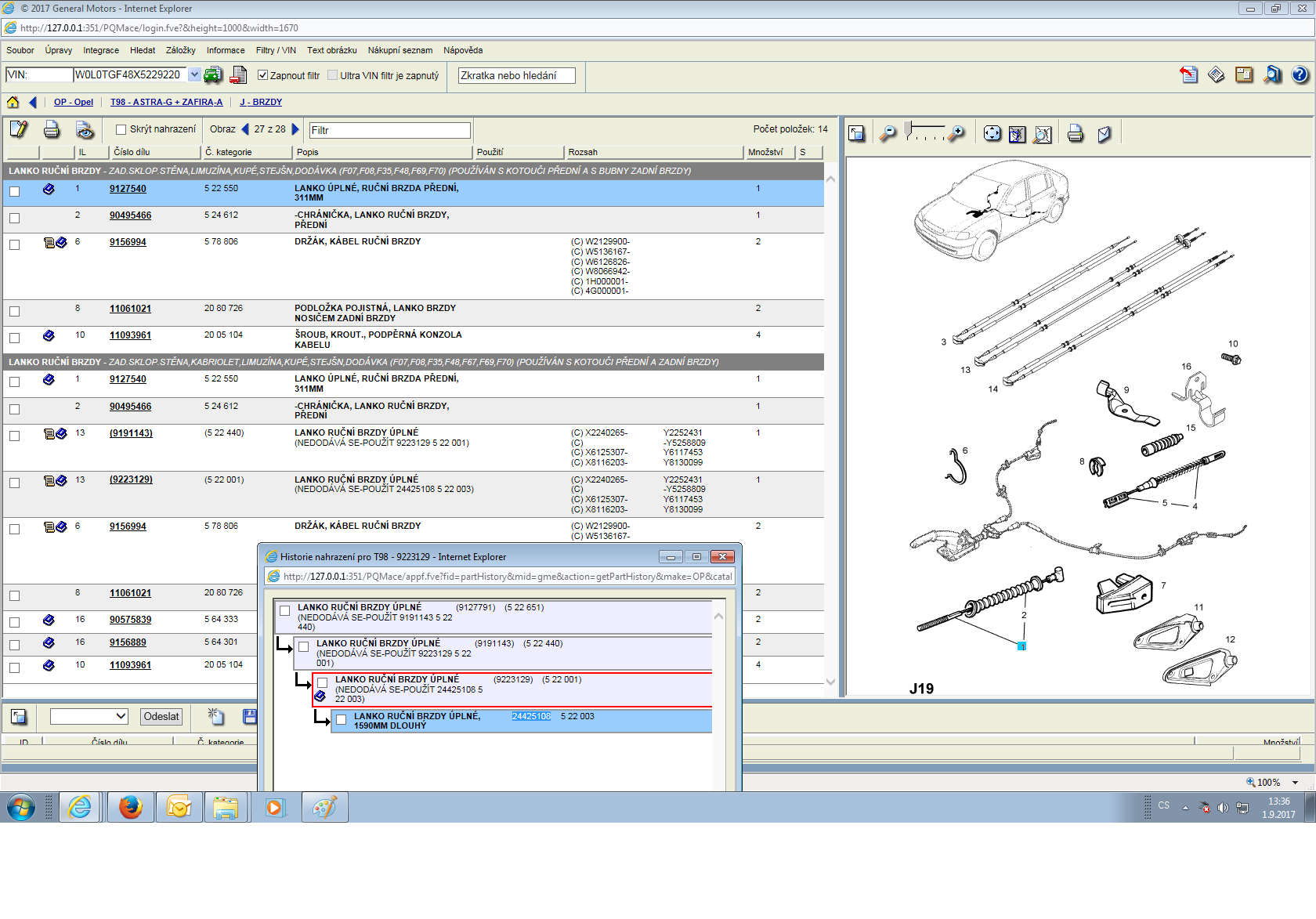Click the Zkratka nebo hledání search field
The image size is (1316, 919).
(x=516, y=75)
